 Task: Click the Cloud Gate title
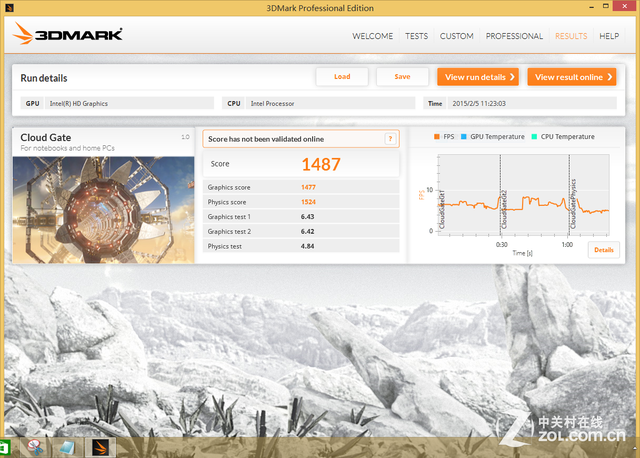pos(46,138)
